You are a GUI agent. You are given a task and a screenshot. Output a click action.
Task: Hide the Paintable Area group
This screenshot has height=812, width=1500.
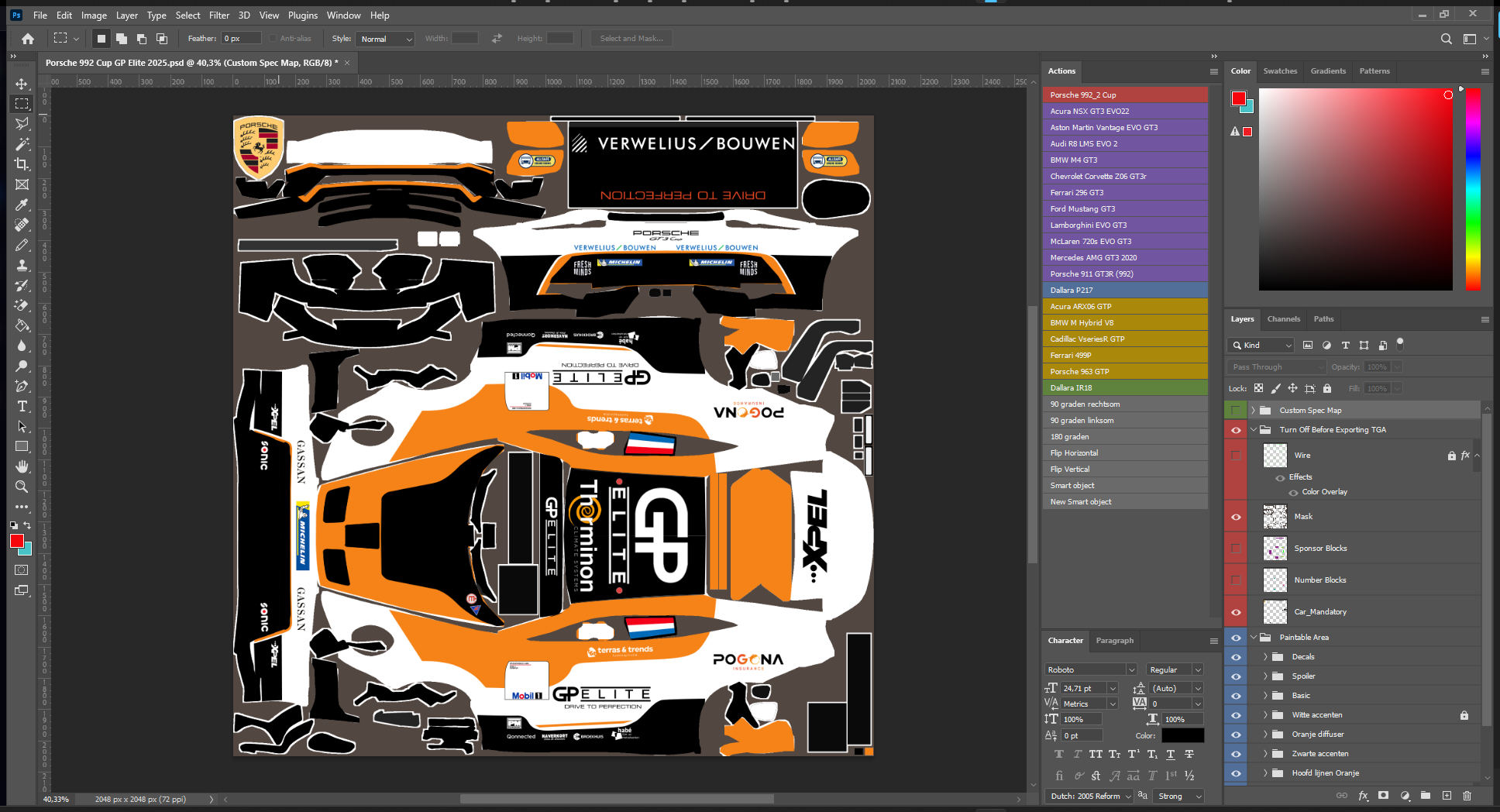1236,638
